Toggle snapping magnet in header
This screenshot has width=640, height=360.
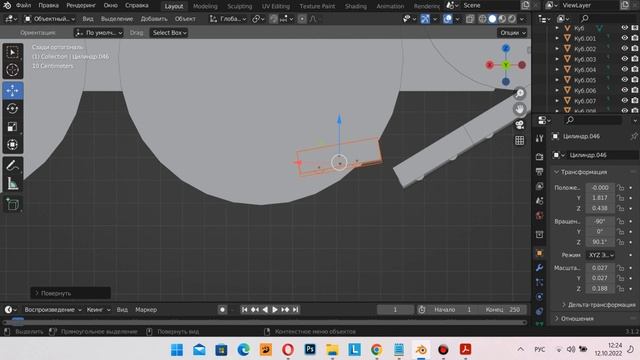click(273, 19)
